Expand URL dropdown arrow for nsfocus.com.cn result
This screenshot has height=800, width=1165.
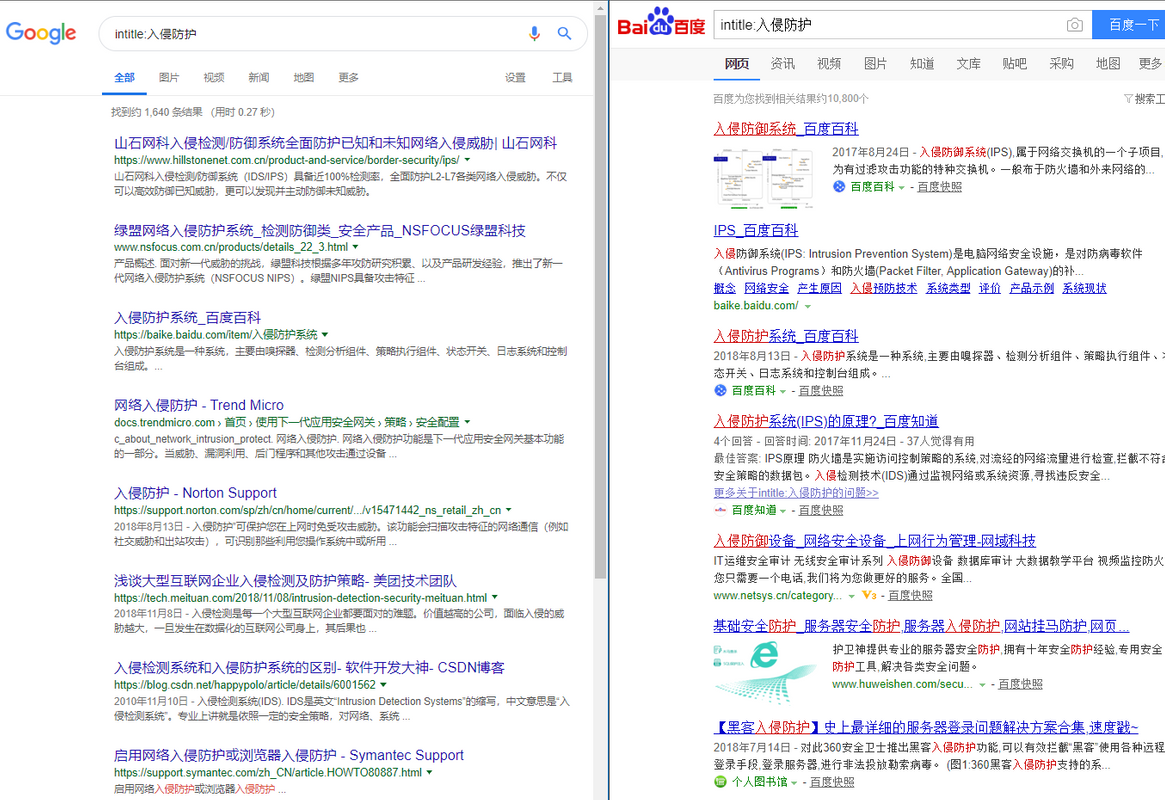point(355,247)
